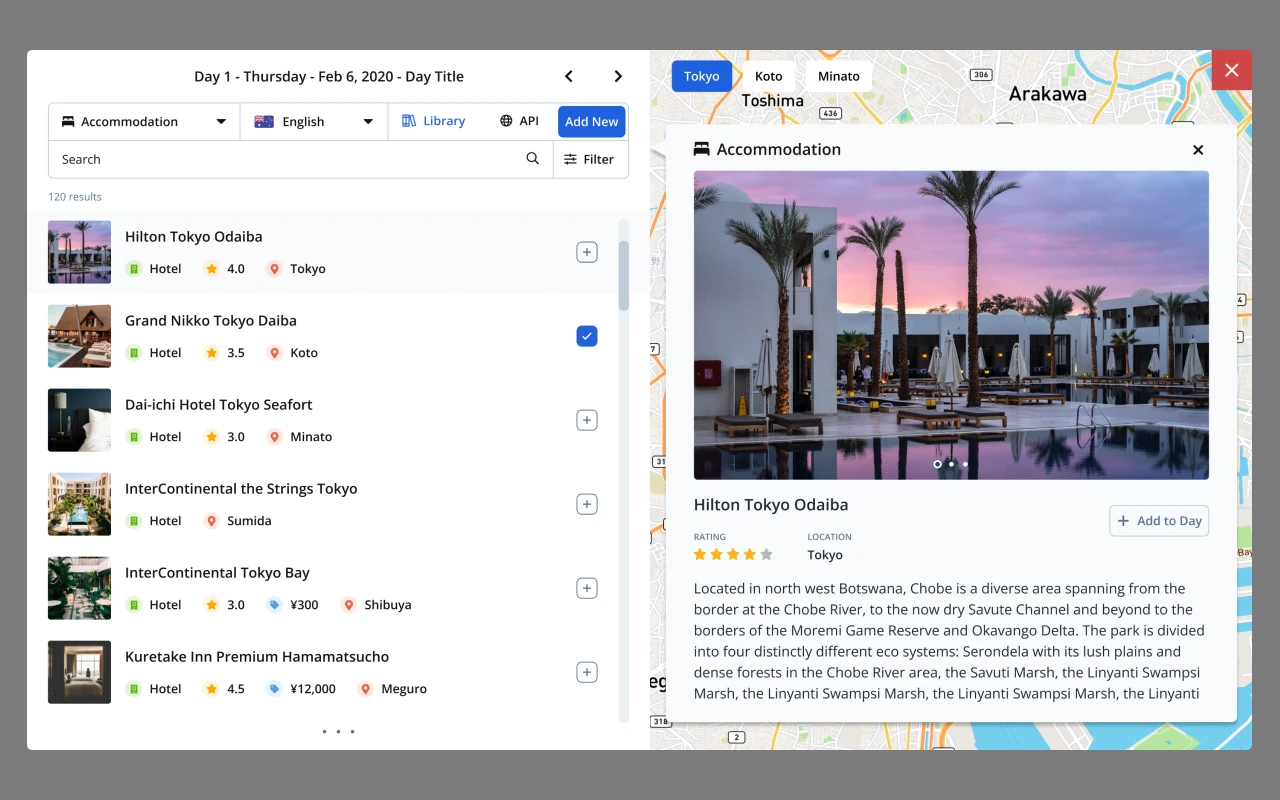Select the InterContinental Tokyo Bay title
Image resolution: width=1280 pixels, height=800 pixels.
[217, 573]
